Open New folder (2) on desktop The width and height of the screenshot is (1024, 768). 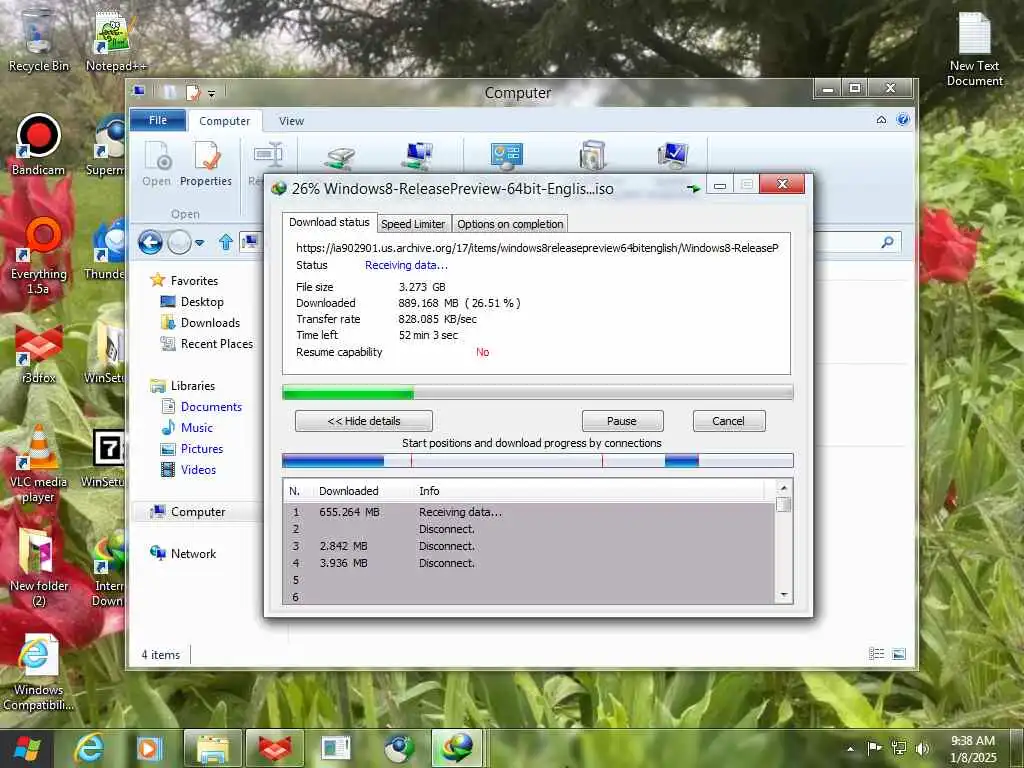point(38,567)
